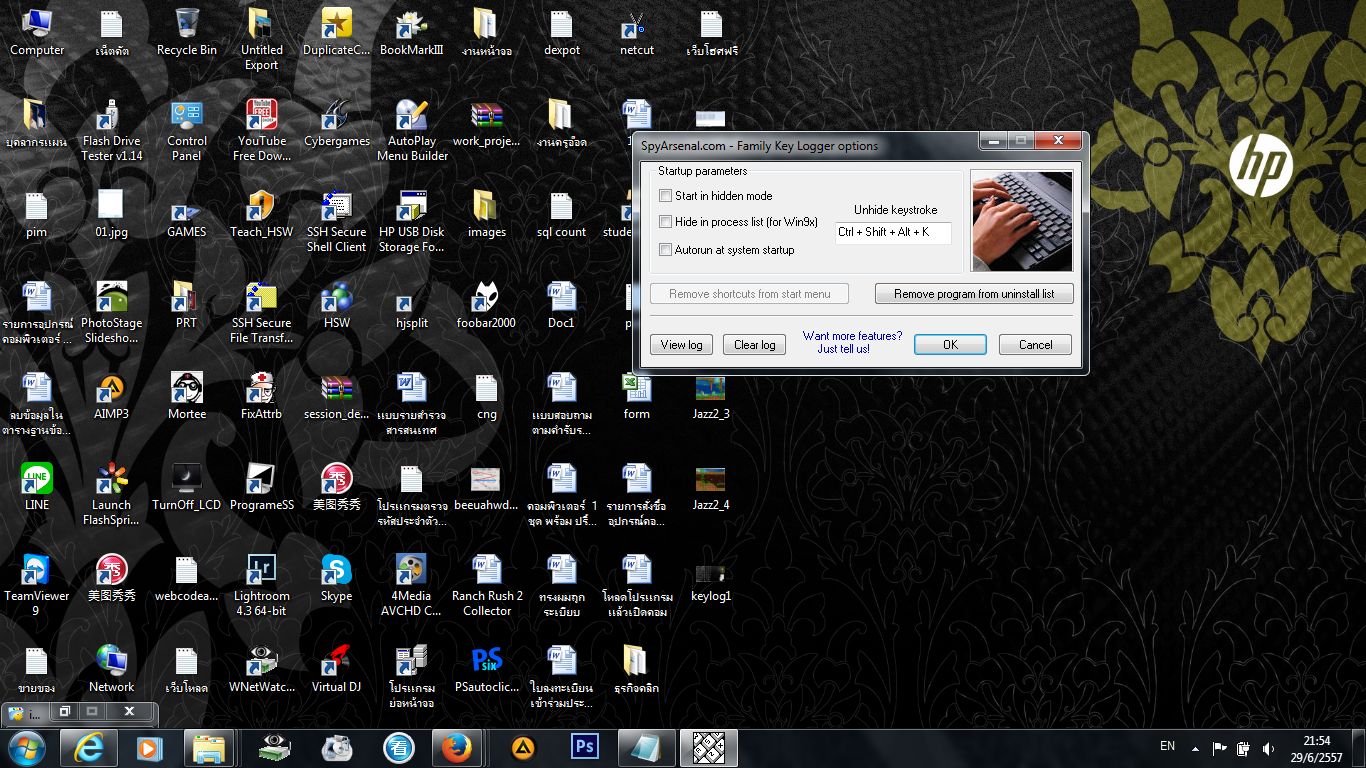The width and height of the screenshot is (1366, 768).
Task: Click the keyboard photo in the Key Logger dialog
Action: [1021, 221]
